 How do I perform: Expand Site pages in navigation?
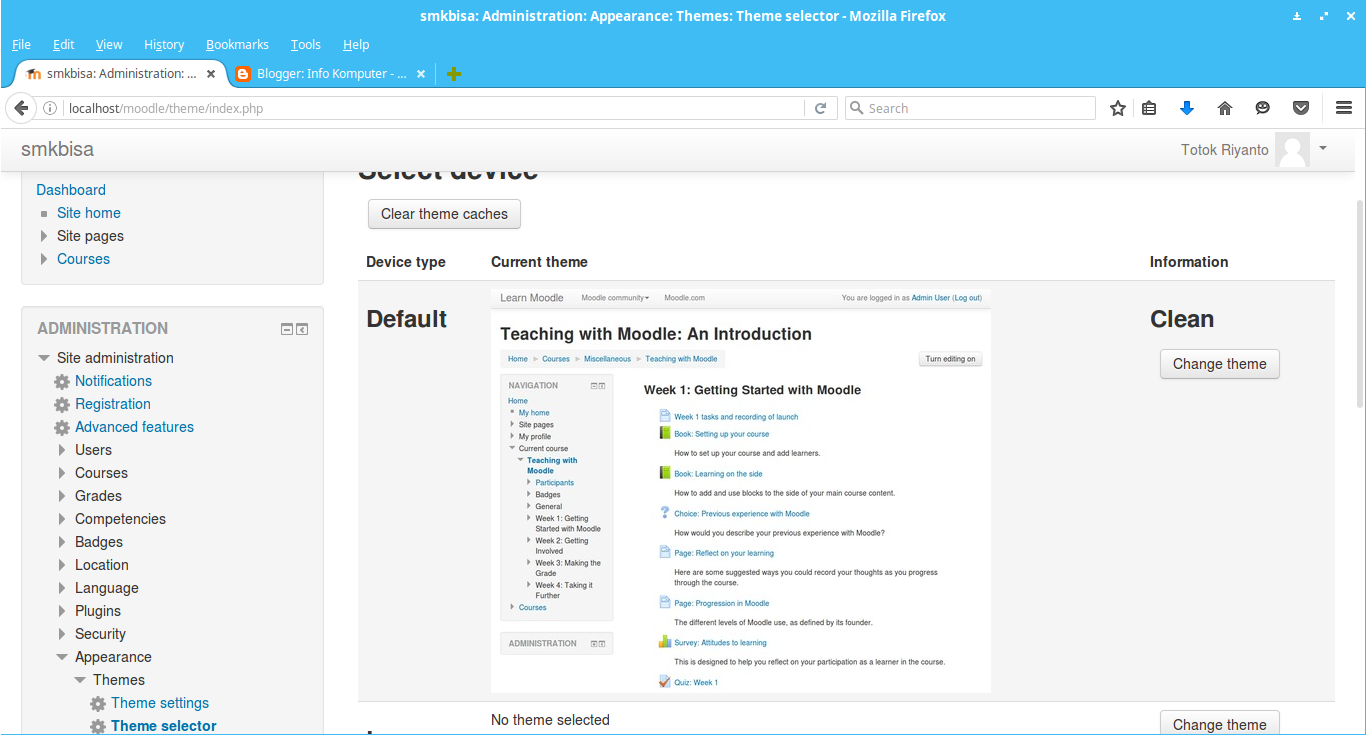(44, 236)
